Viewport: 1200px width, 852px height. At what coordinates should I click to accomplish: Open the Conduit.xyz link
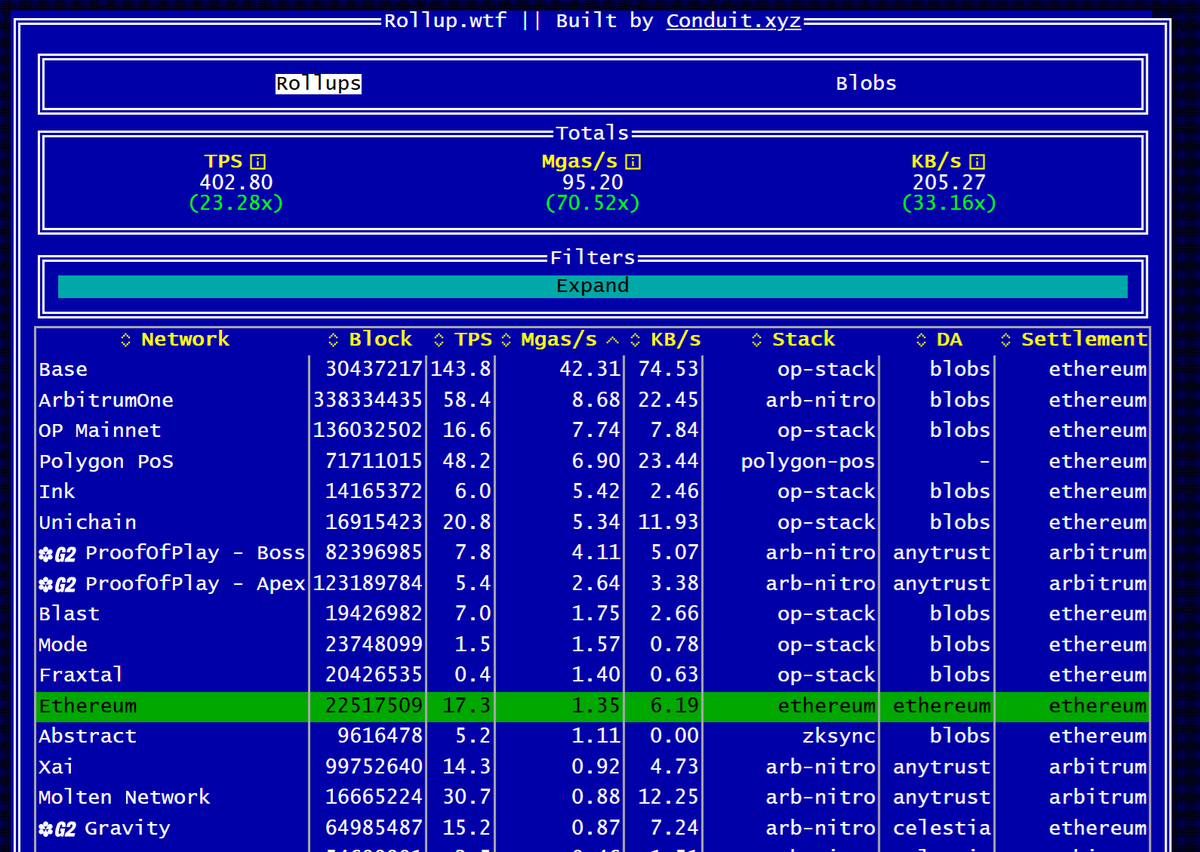(734, 21)
